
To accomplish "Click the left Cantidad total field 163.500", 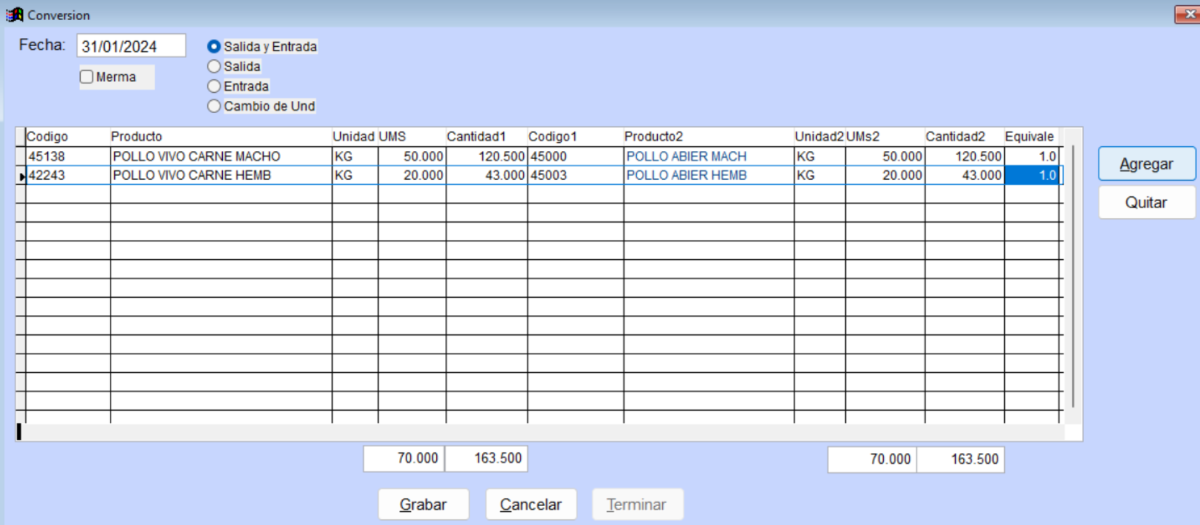I will click(x=485, y=459).
